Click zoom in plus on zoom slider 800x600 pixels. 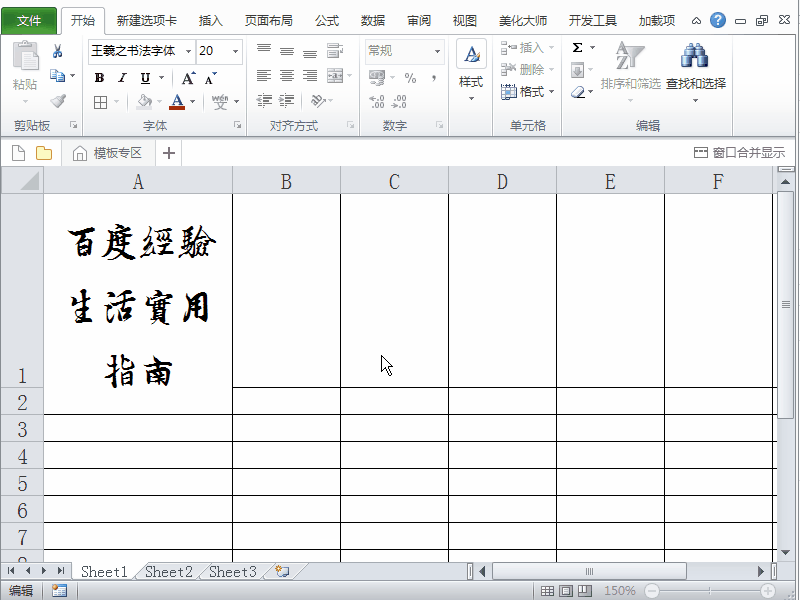click(x=768, y=591)
